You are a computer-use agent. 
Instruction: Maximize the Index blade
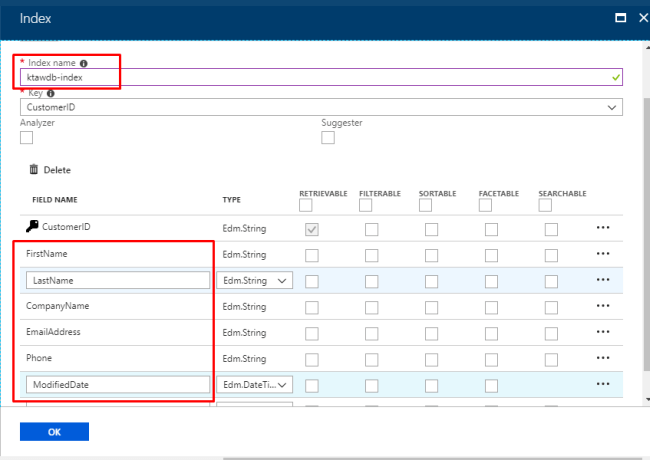pos(621,18)
